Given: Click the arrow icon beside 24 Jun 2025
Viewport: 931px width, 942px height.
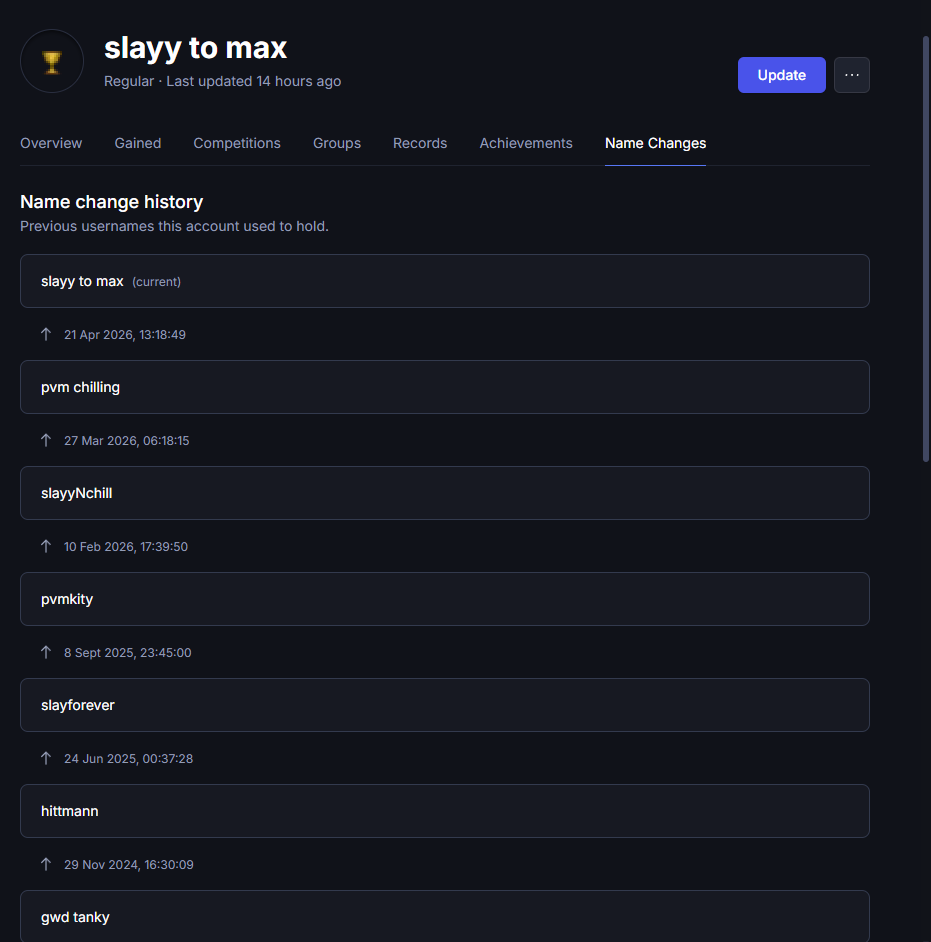Looking at the screenshot, I should click(46, 758).
